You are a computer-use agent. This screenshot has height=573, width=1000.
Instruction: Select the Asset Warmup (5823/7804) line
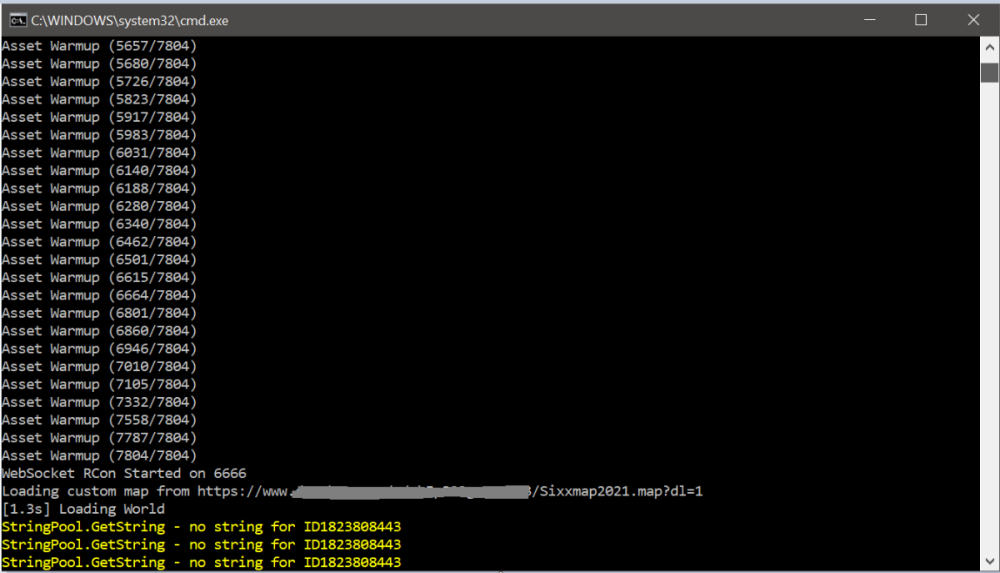click(x=99, y=99)
